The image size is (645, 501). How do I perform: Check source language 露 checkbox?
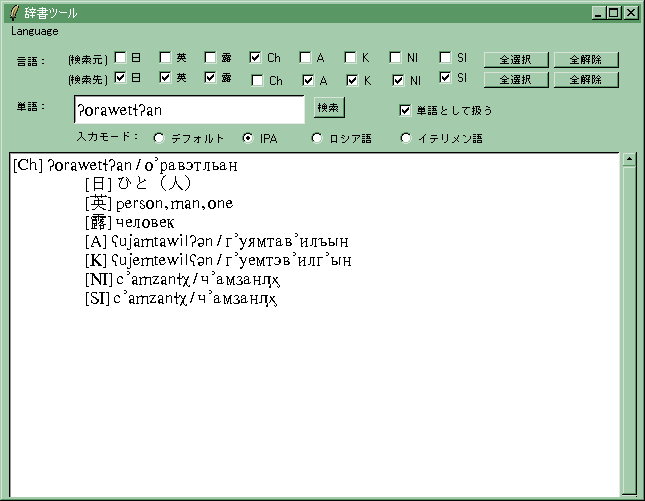tap(210, 57)
